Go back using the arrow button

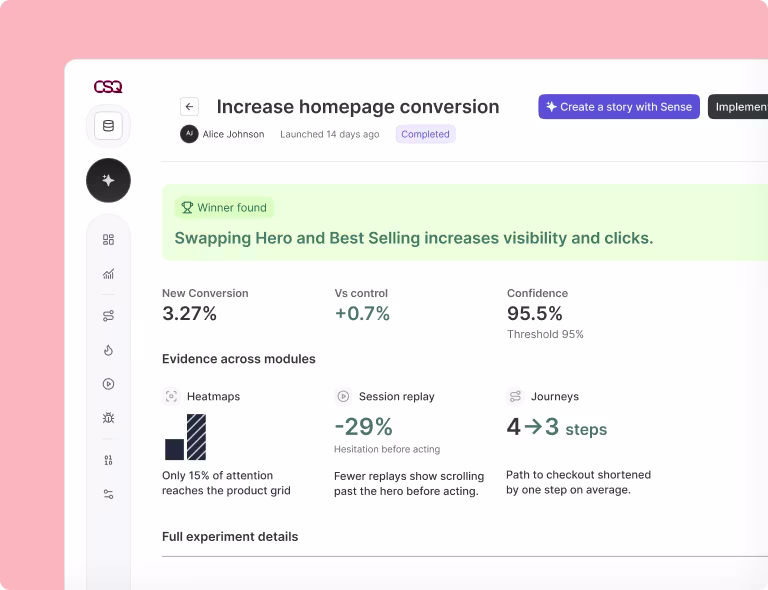(190, 106)
